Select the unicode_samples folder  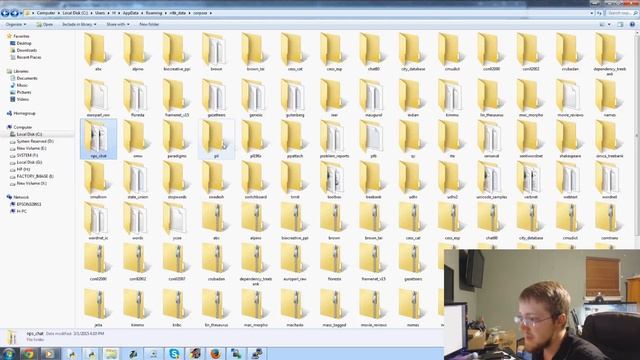tap(491, 180)
